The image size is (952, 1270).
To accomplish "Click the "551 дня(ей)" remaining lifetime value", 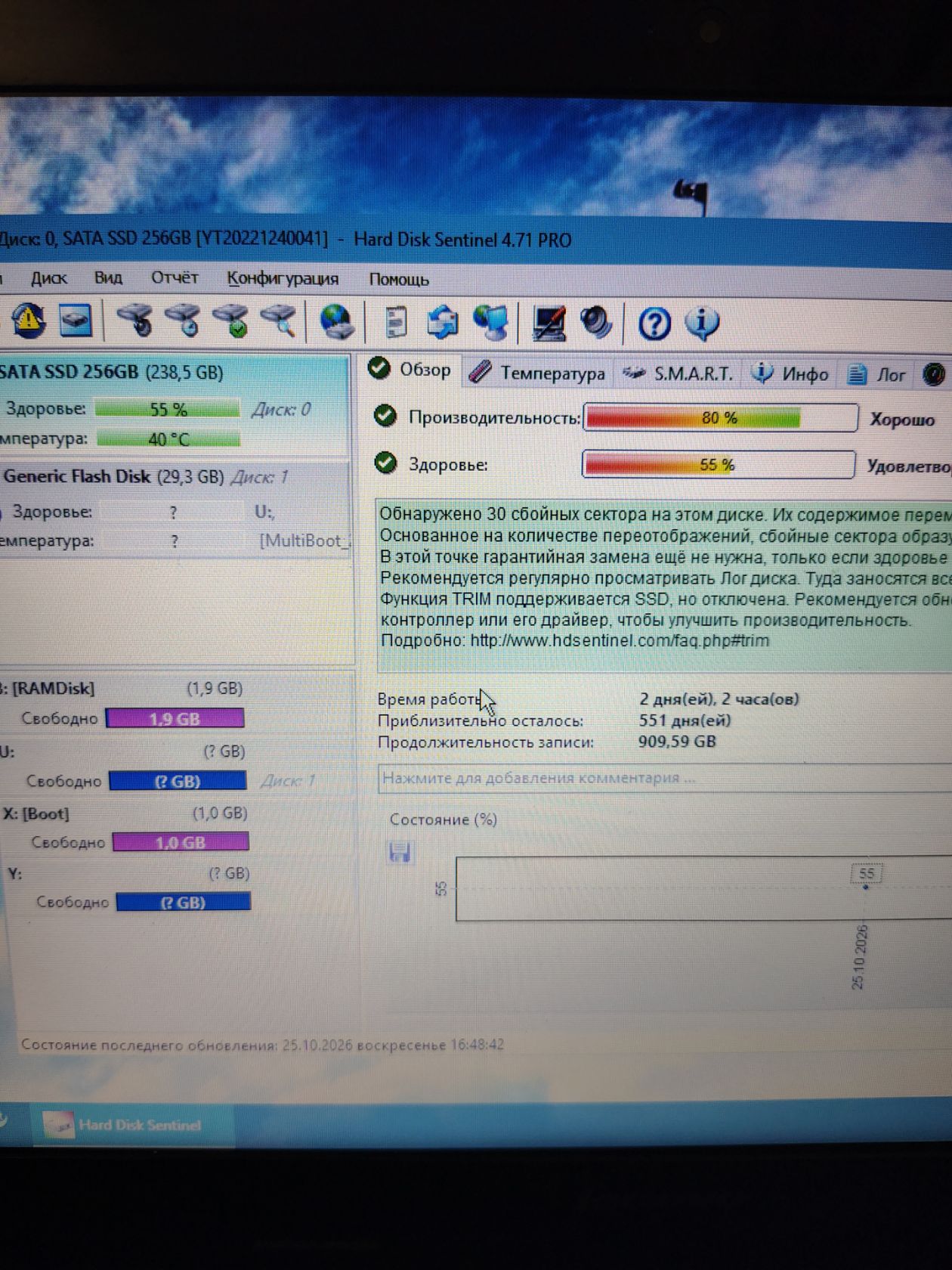I will 685,720.
